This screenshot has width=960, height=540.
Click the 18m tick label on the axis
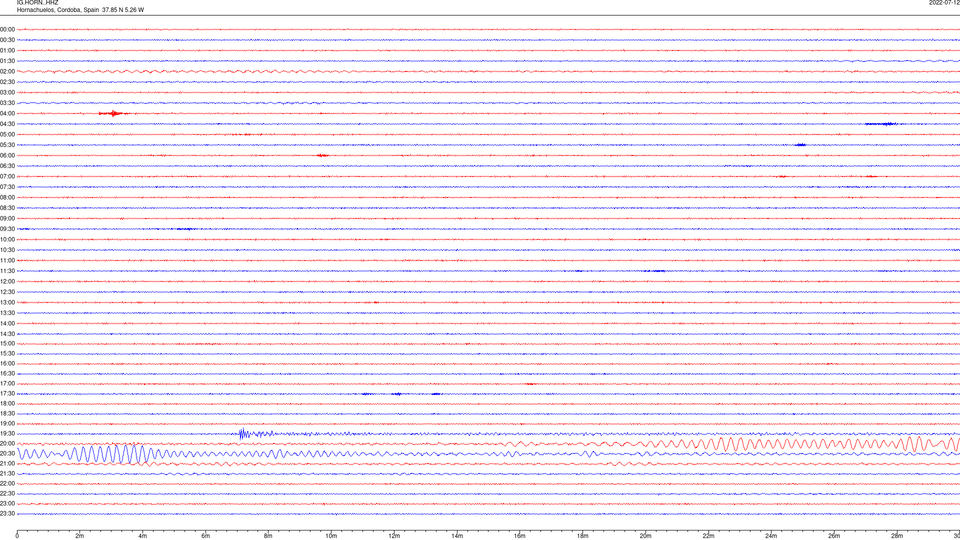pyautogui.click(x=583, y=536)
